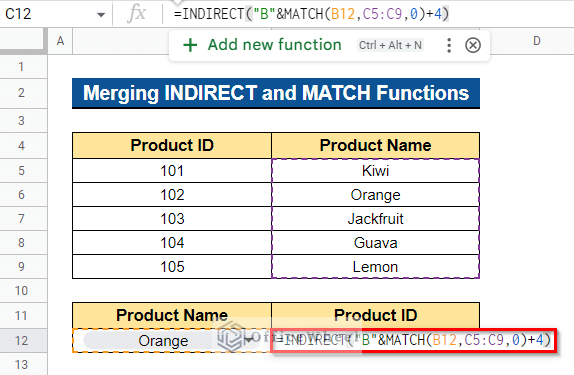The width and height of the screenshot is (574, 375).
Task: Click the select-all corner box
Action: coord(23,41)
